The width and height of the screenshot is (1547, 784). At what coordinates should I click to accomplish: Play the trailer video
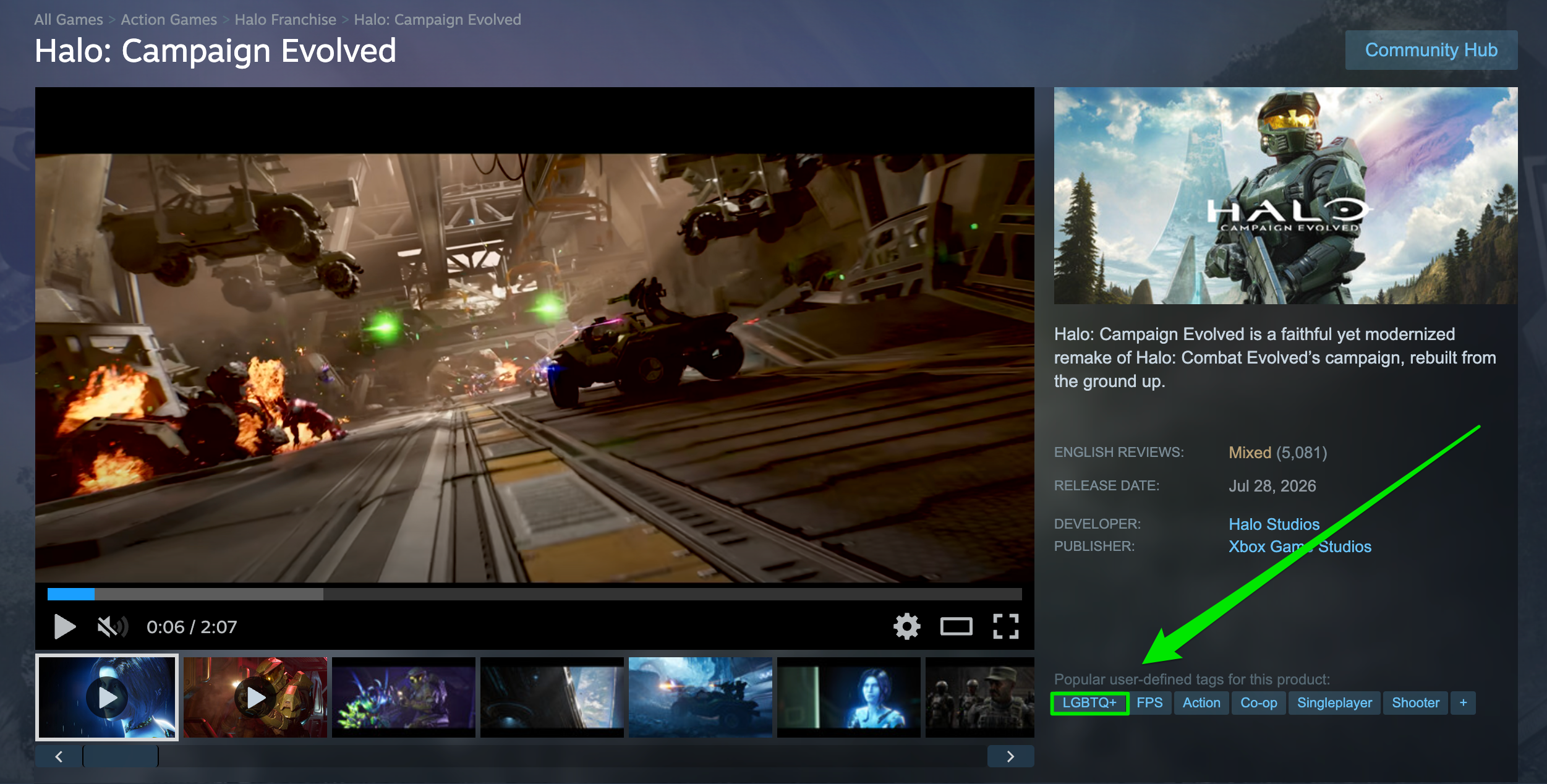click(64, 626)
